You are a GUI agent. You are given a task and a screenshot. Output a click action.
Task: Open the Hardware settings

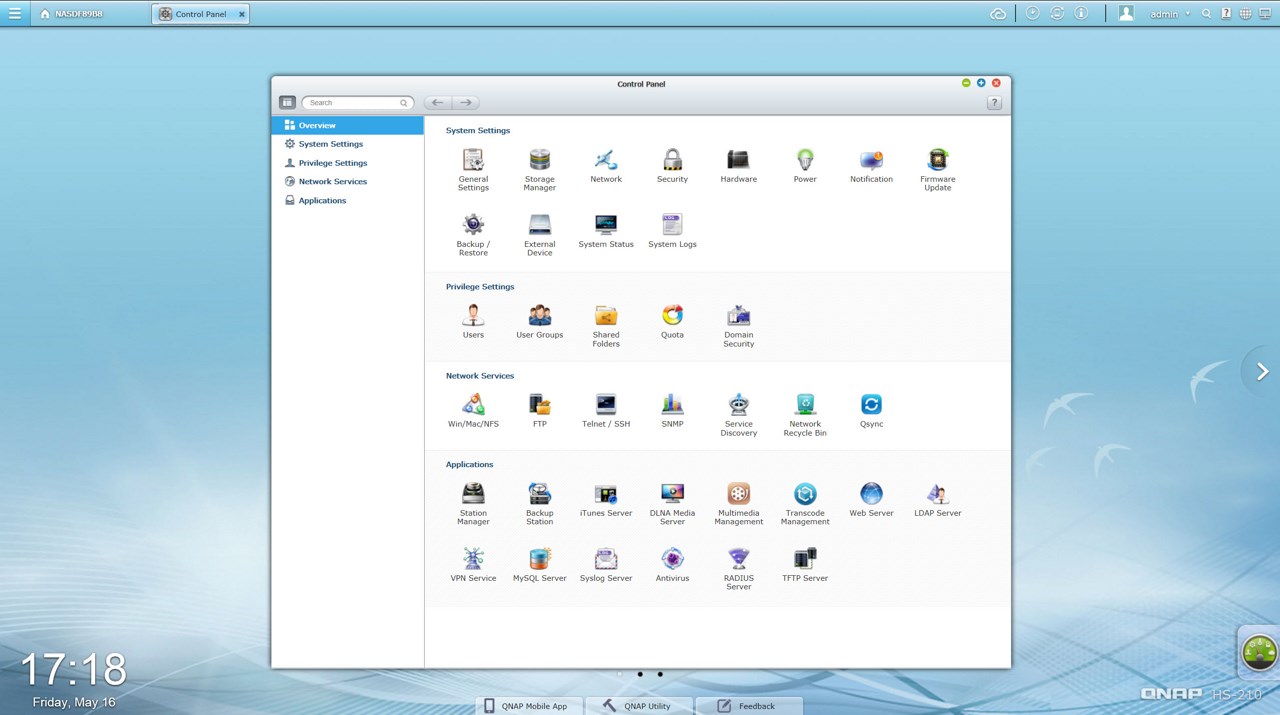click(x=739, y=165)
